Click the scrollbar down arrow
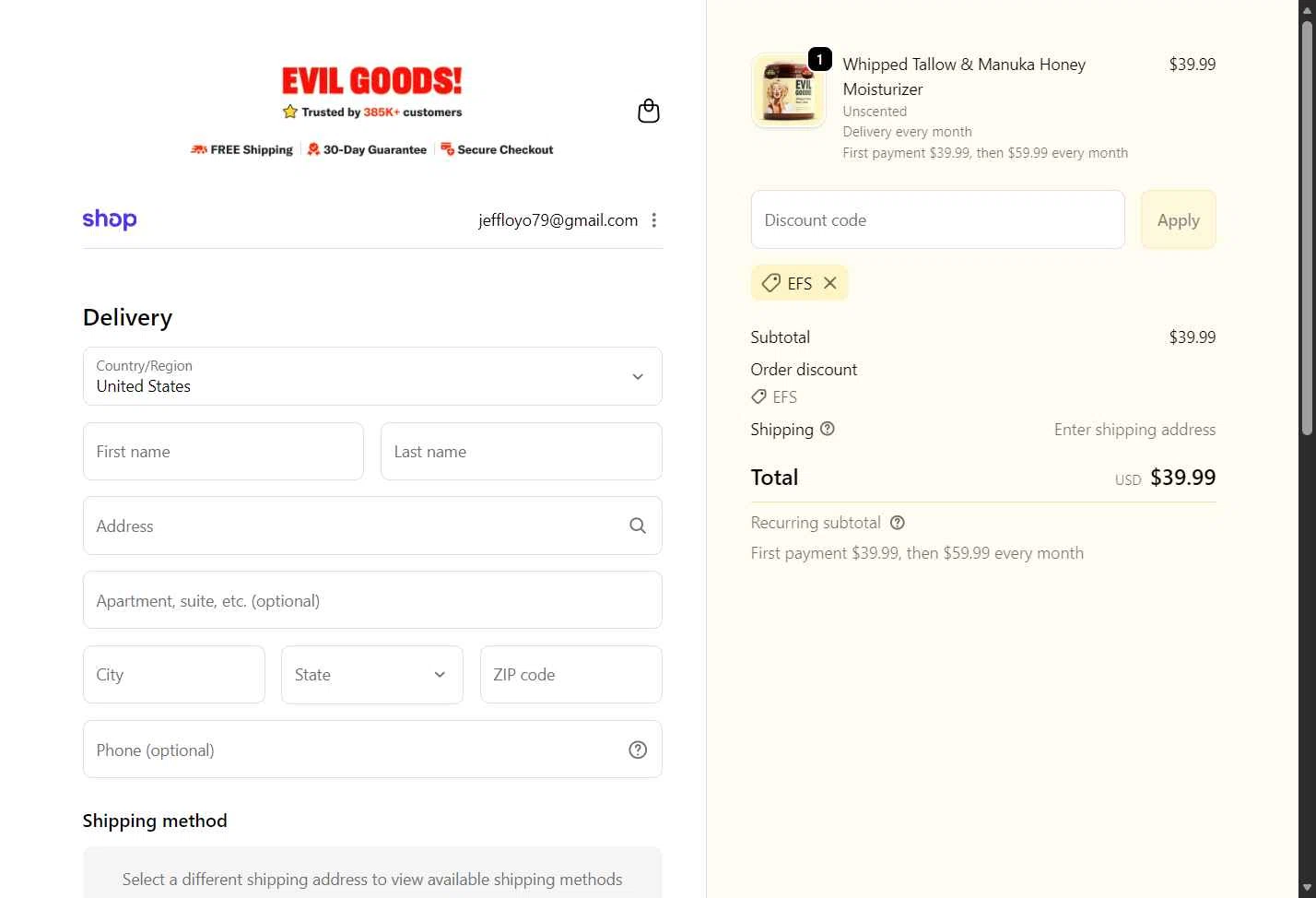This screenshot has height=898, width=1316. pos(1307,889)
